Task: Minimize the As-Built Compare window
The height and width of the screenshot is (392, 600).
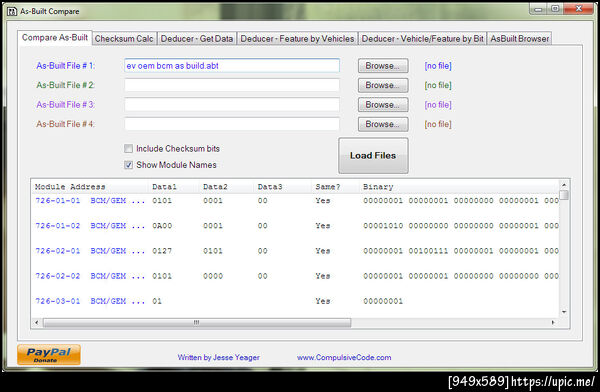Action: tap(538, 9)
